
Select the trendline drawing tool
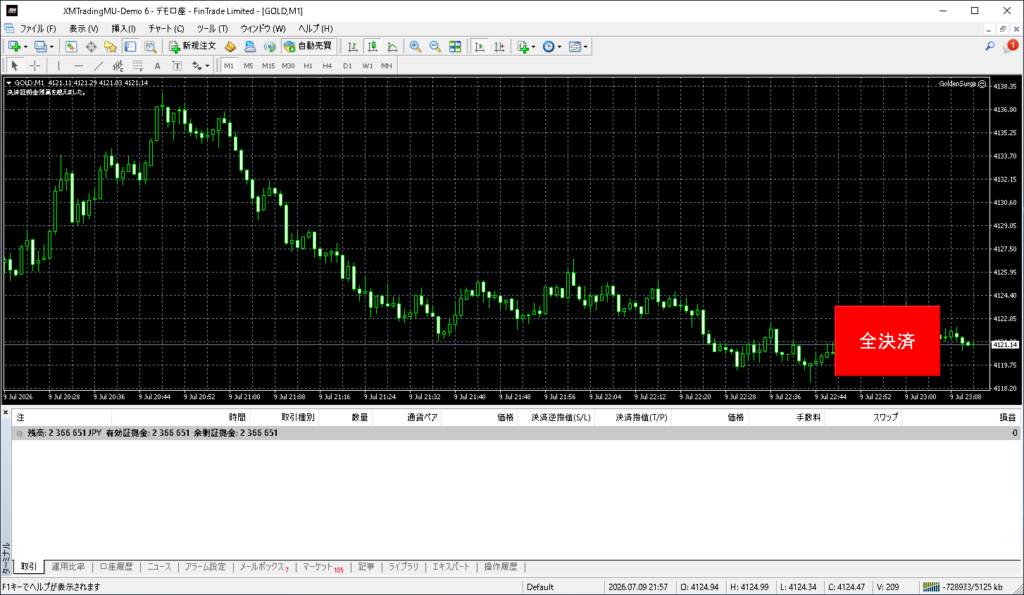(x=98, y=65)
